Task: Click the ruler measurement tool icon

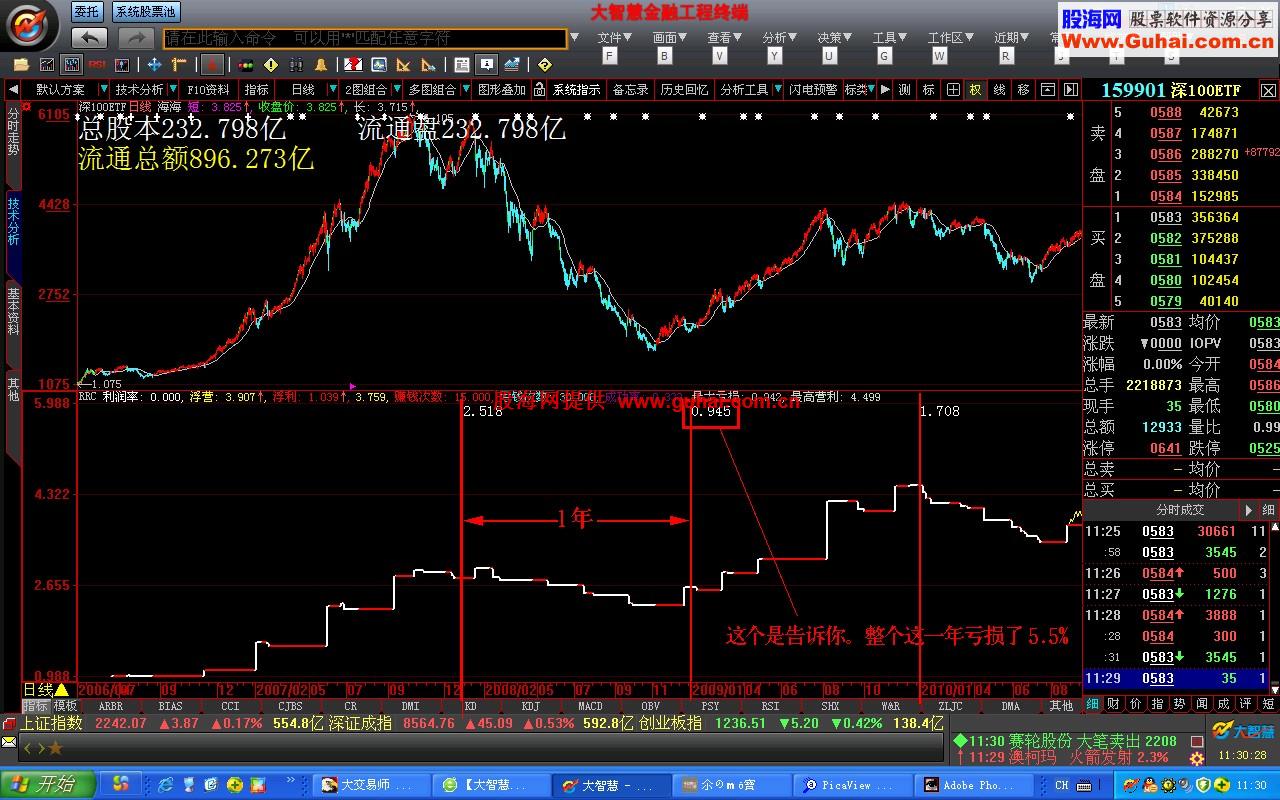Action: tap(180, 65)
